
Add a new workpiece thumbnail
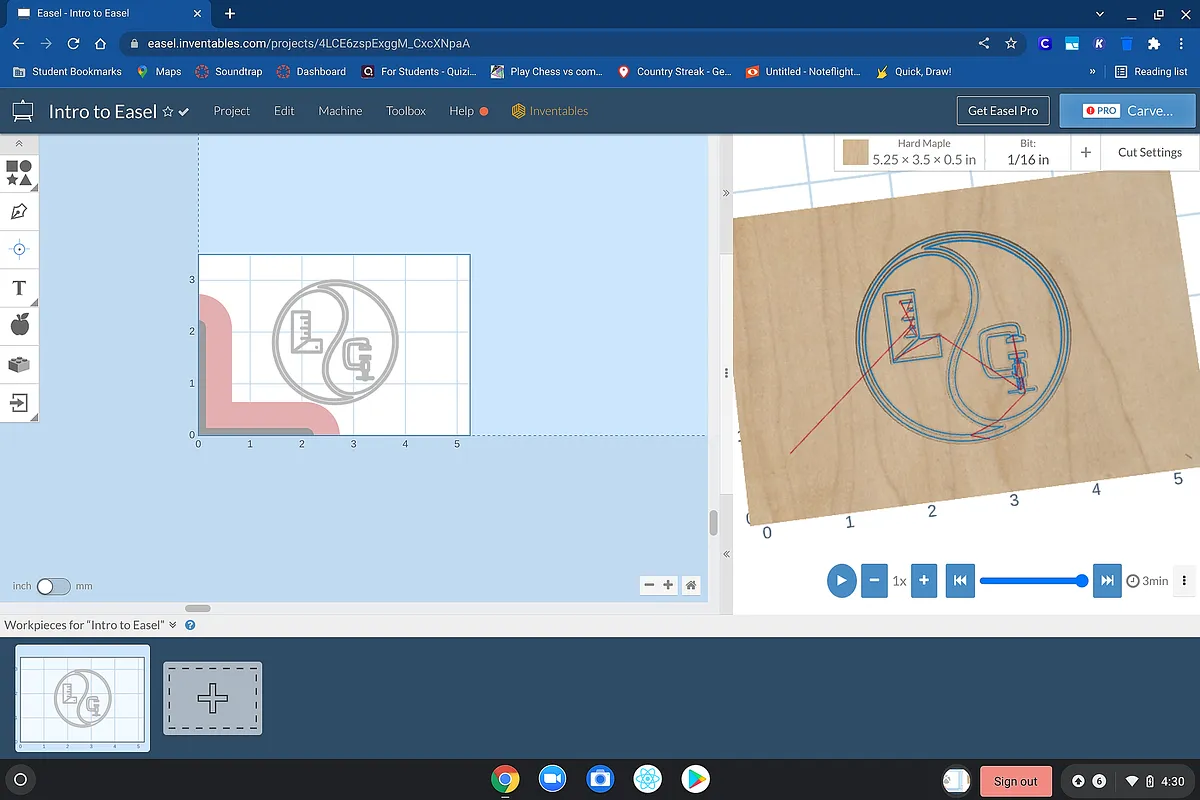click(x=212, y=698)
